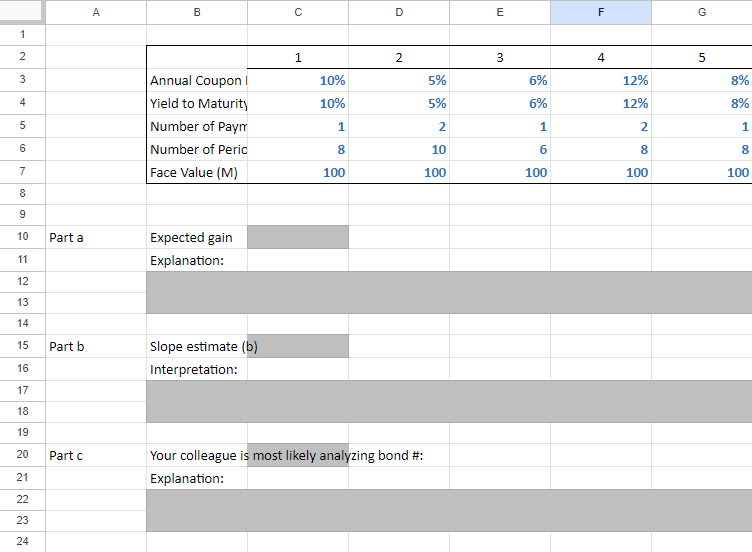Viewport: 752px width, 552px height.
Task: Select column C header
Action: click(x=298, y=12)
